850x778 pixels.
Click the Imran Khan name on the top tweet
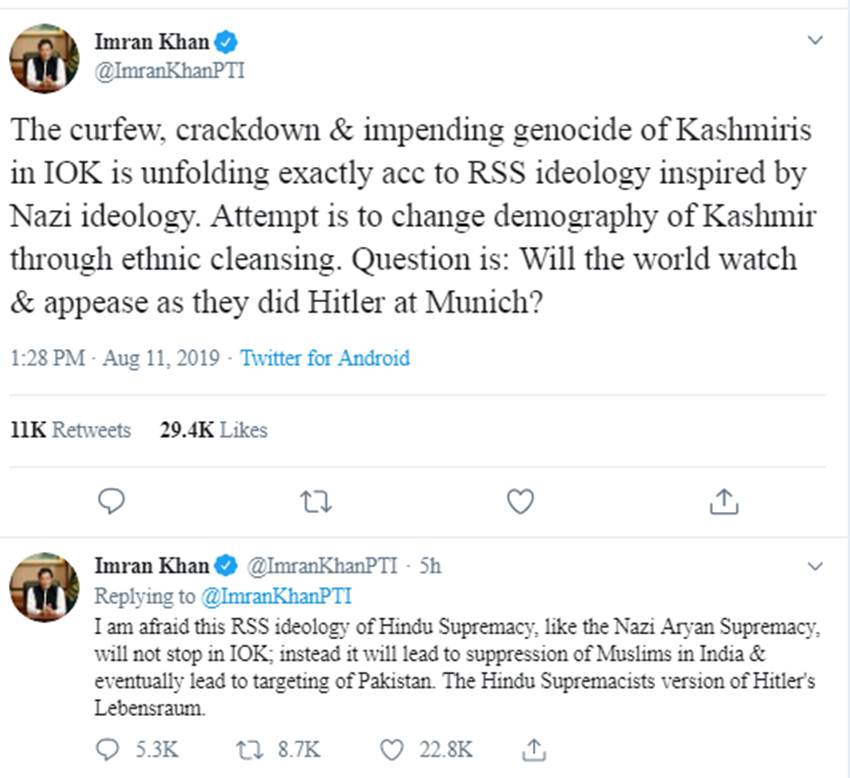coord(152,43)
